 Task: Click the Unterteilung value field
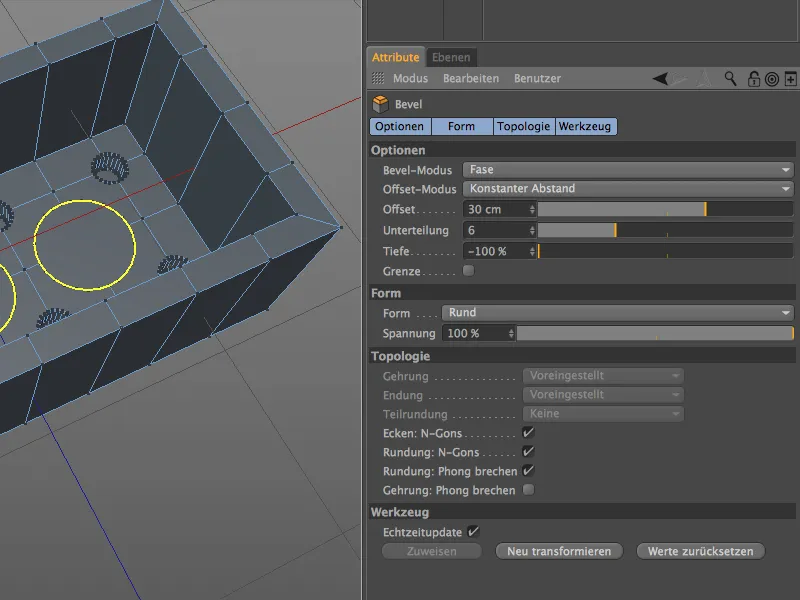click(495, 230)
